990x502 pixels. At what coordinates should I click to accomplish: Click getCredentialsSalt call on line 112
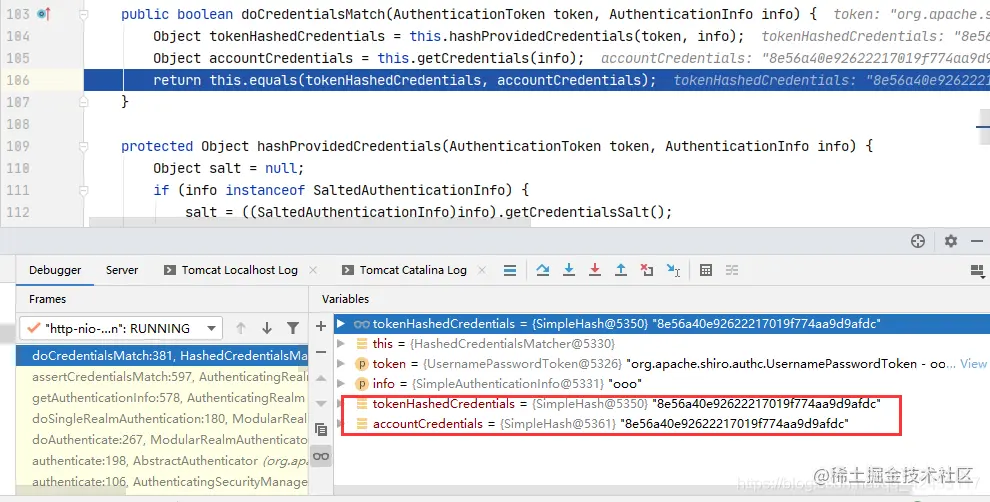(x=581, y=212)
